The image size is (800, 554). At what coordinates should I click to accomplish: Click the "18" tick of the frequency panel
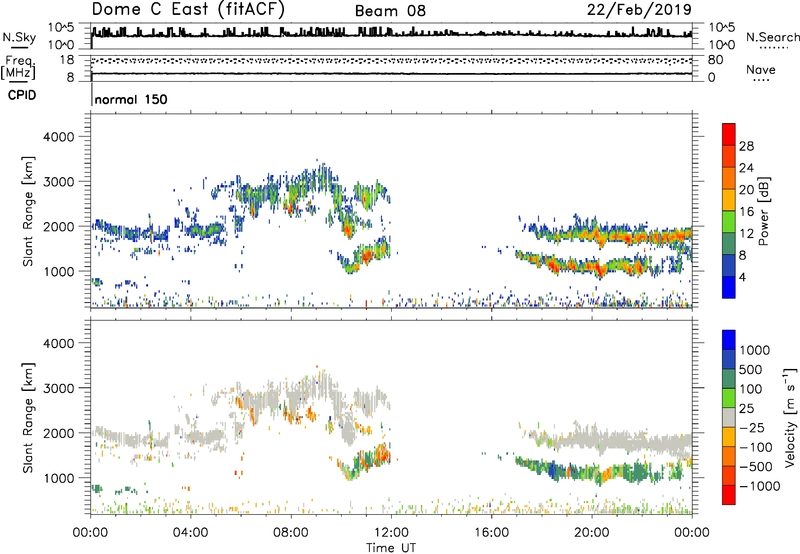coord(67,60)
